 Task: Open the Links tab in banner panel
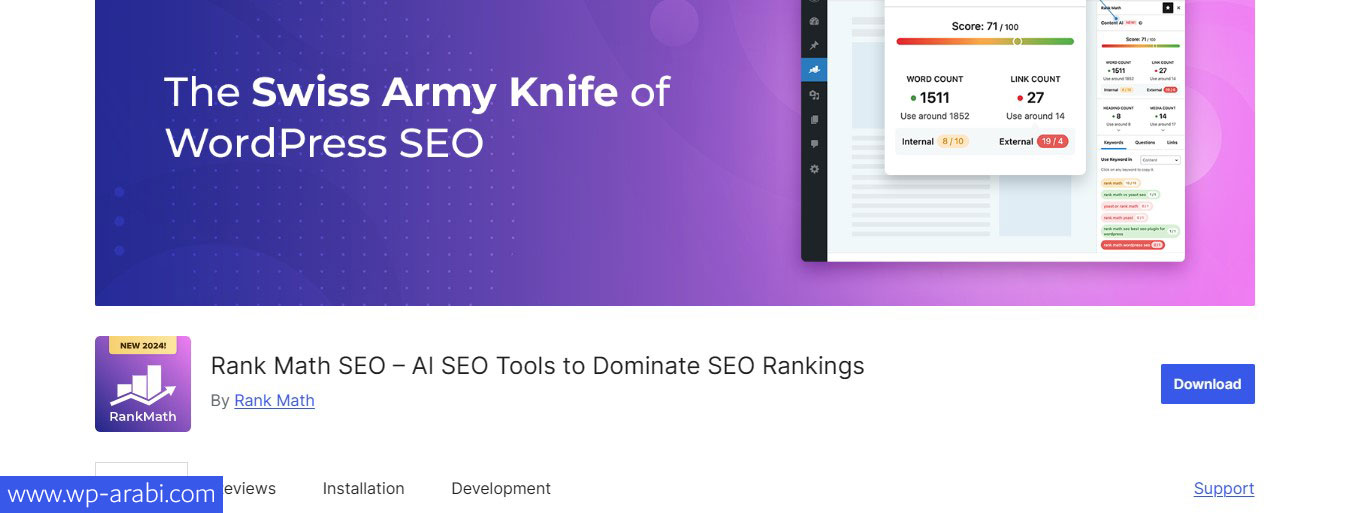(x=1172, y=142)
